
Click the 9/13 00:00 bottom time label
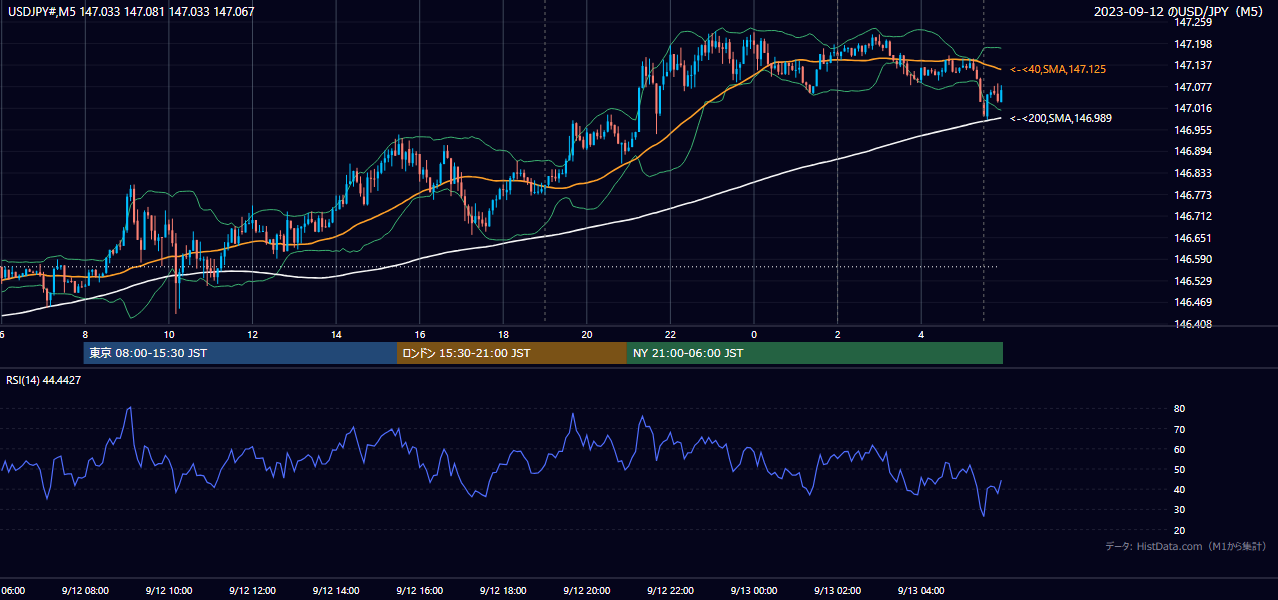(x=753, y=591)
